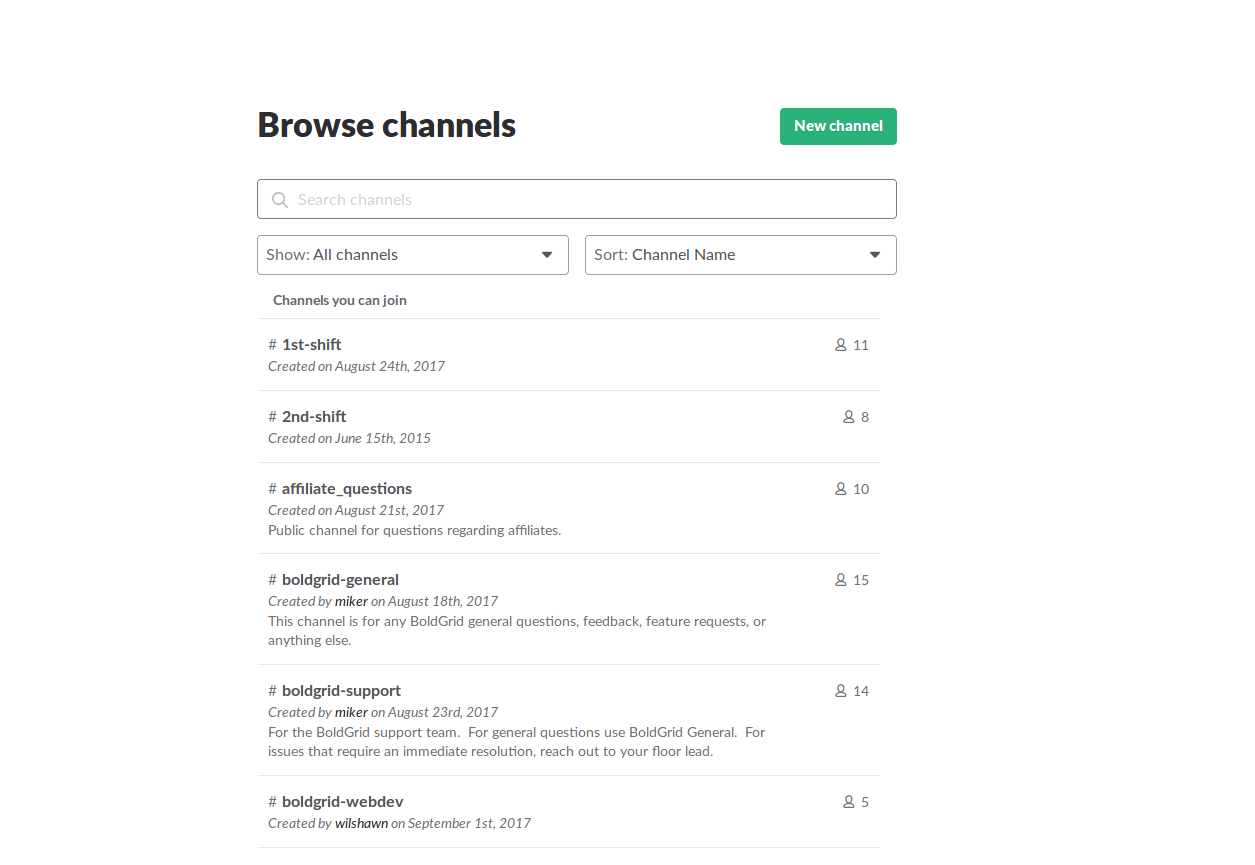
Task: Click member icon for boldgrid-general
Action: (841, 580)
